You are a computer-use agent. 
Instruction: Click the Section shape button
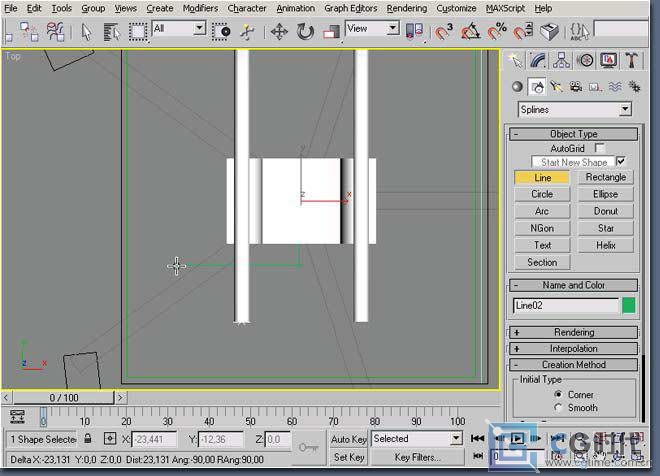click(x=542, y=262)
